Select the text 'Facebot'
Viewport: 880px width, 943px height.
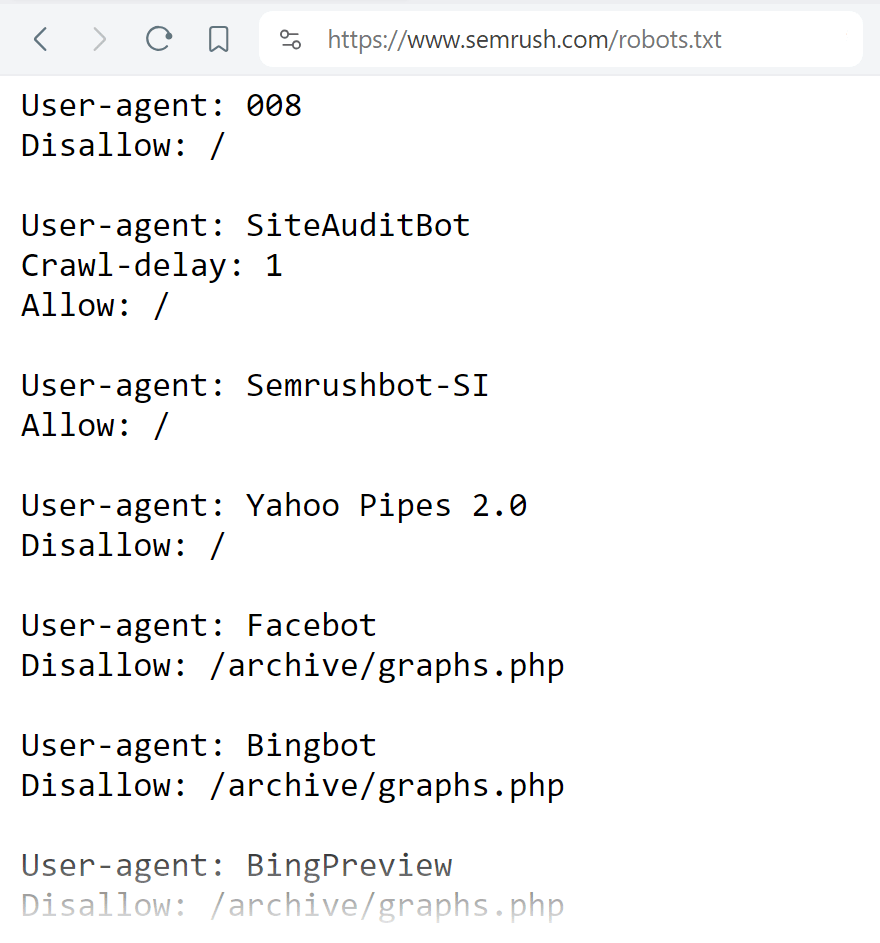click(311, 625)
